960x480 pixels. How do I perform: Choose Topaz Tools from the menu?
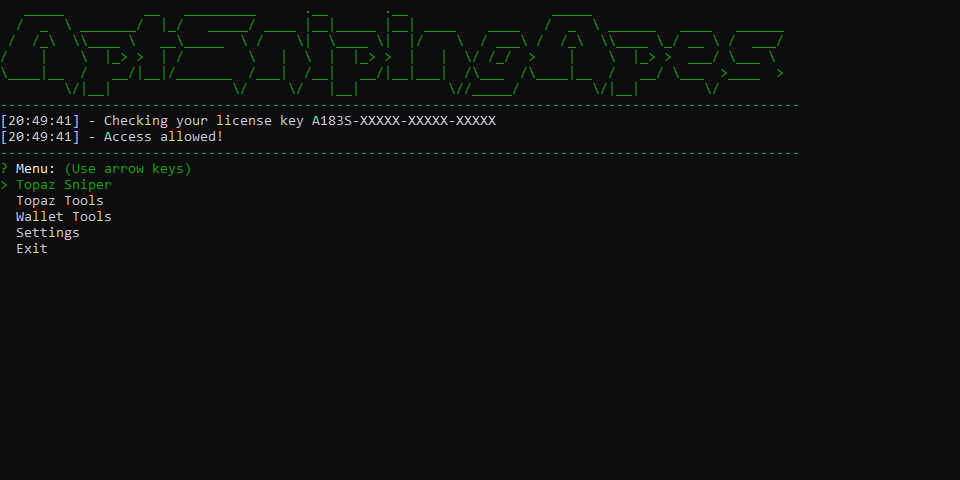tap(59, 200)
